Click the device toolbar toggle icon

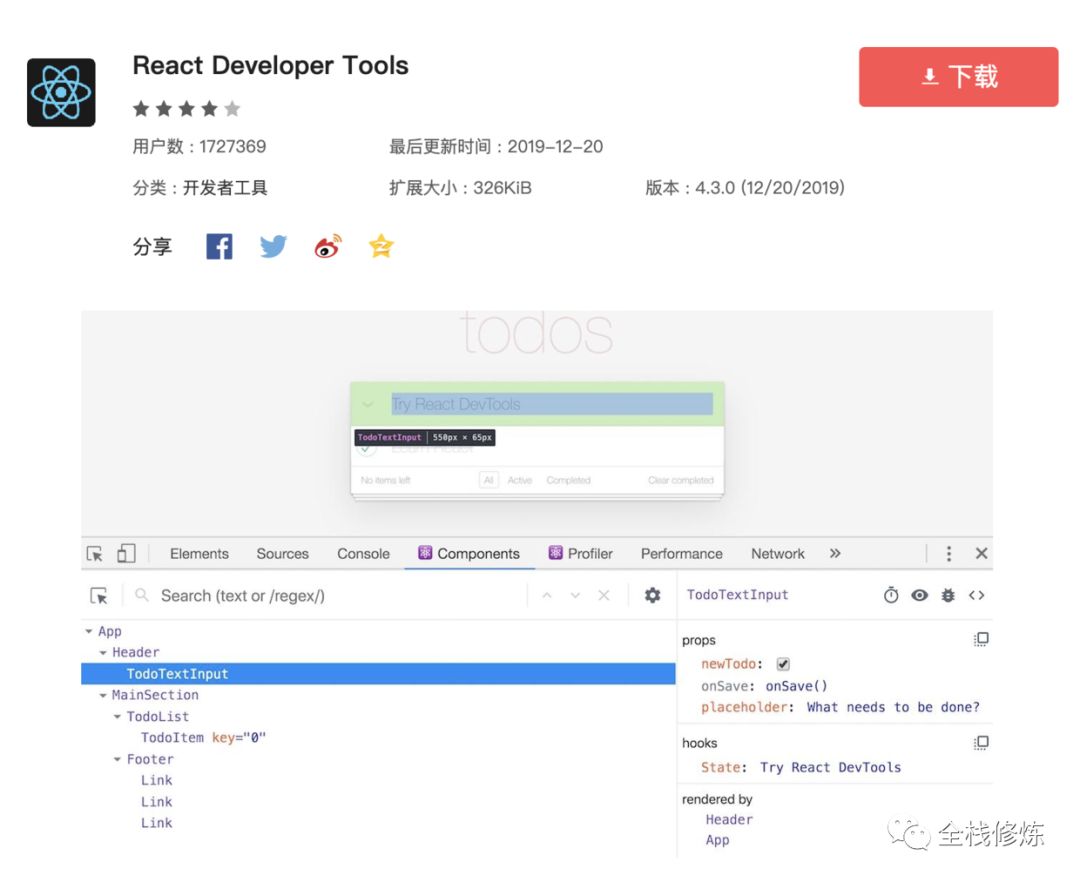pos(123,553)
